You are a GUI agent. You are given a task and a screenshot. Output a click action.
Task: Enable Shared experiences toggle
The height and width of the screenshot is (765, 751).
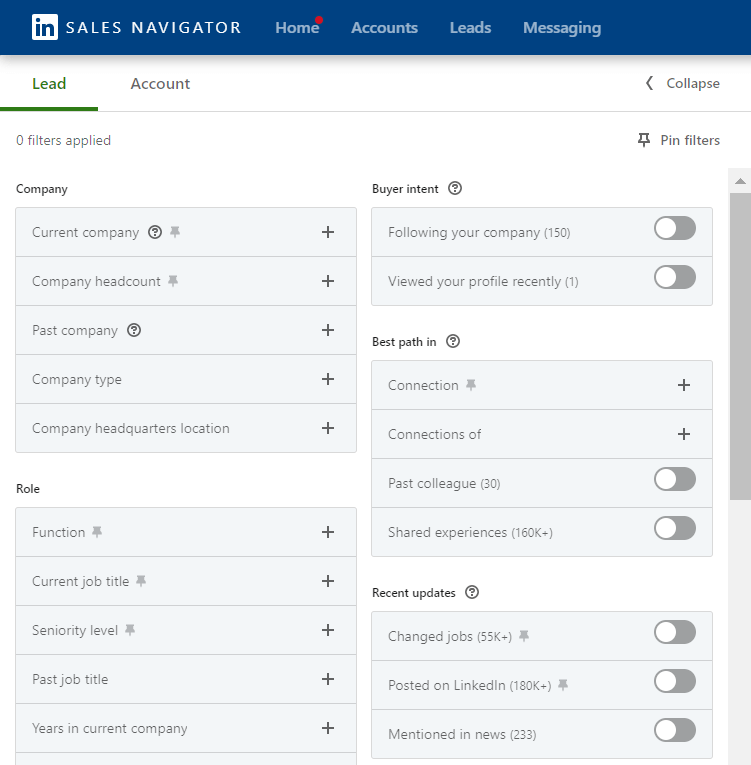[675, 528]
